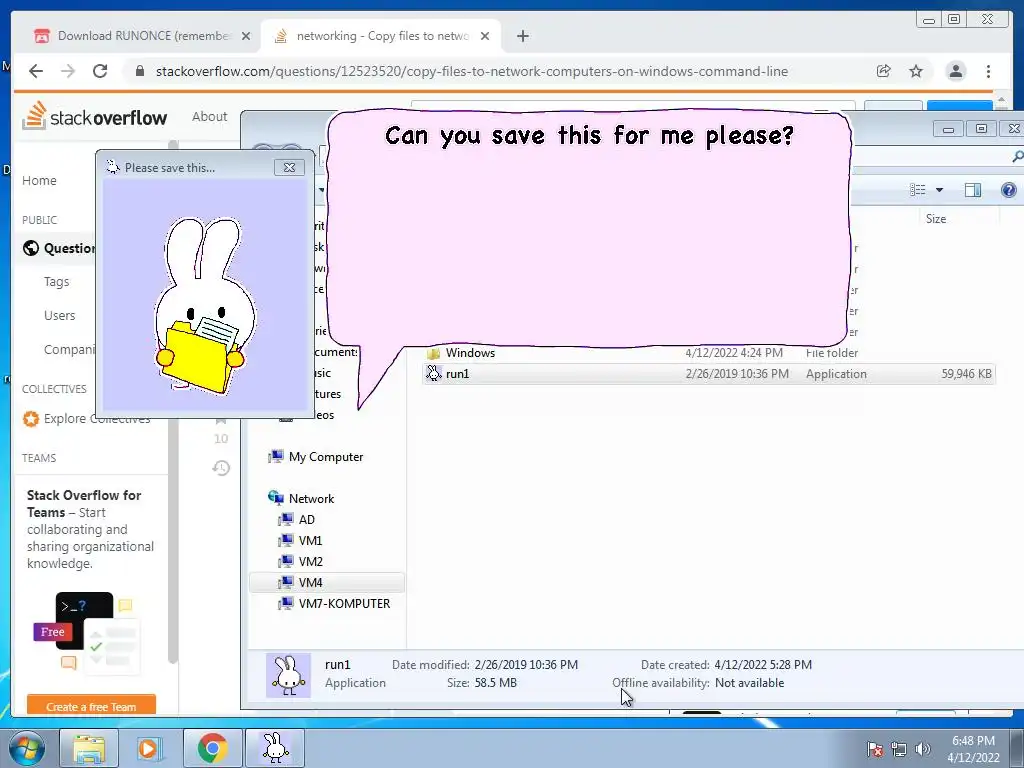This screenshot has height=768, width=1024.
Task: Click the Explorer search magnifier icon
Action: pyautogui.click(x=1017, y=156)
